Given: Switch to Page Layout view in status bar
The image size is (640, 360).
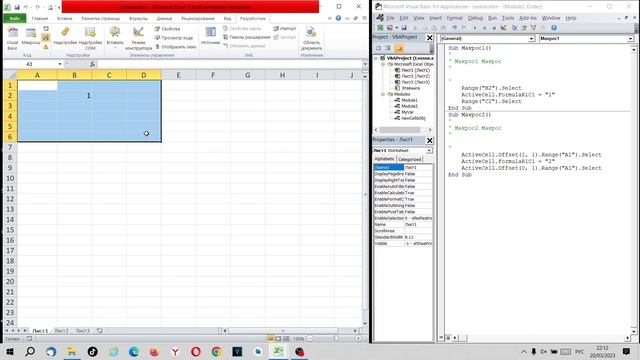Looking at the screenshot, I should 278,339.
